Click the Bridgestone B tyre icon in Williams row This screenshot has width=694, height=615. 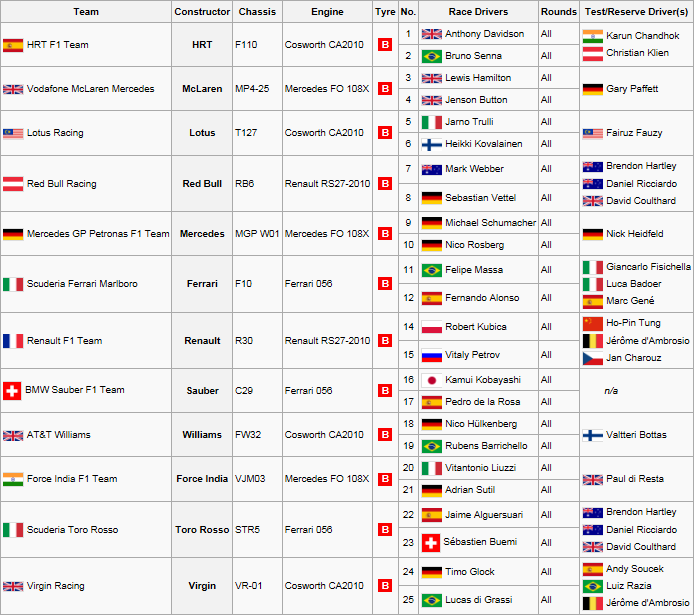click(x=385, y=434)
